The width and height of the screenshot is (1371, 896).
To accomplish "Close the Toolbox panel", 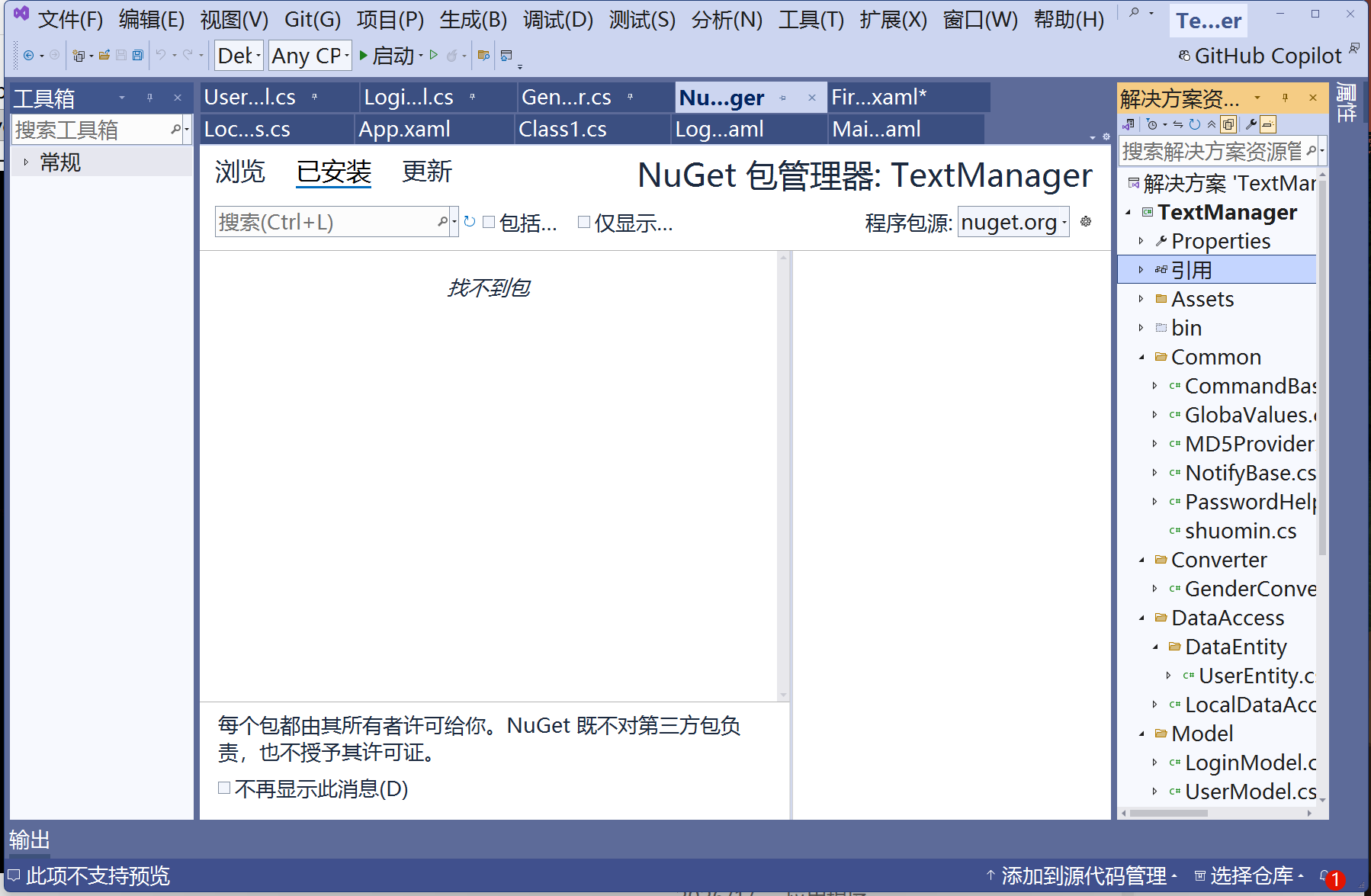I will tap(178, 98).
